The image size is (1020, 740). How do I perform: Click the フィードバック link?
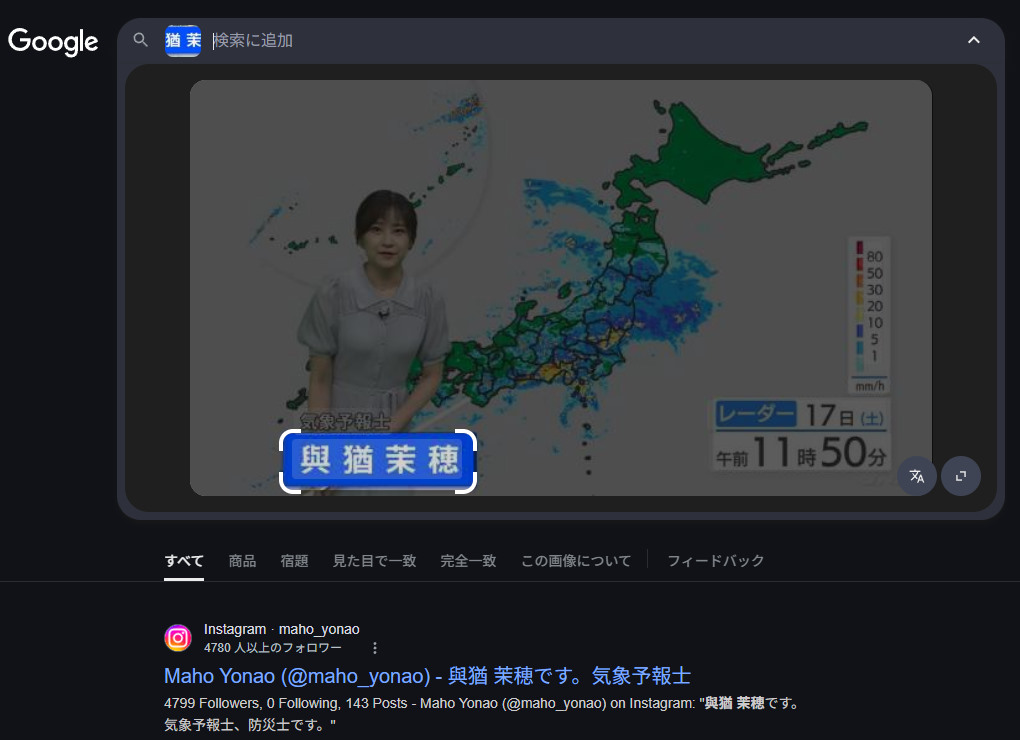click(x=716, y=561)
